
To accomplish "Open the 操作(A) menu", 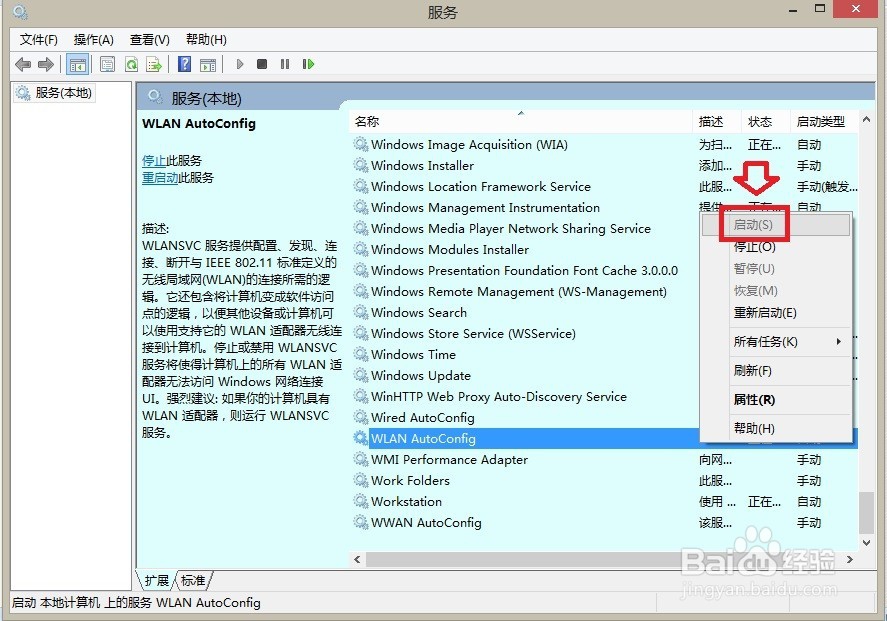I will coord(93,40).
